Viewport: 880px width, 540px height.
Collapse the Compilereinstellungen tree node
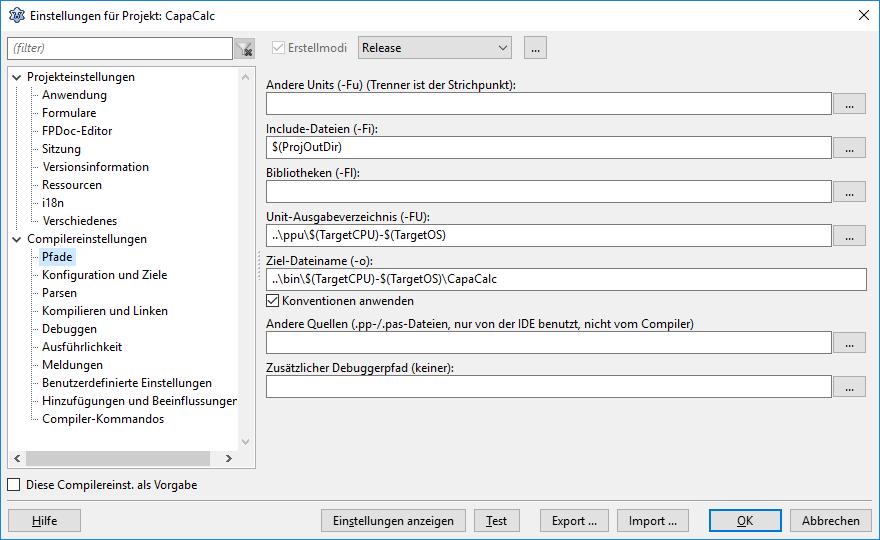coord(16,239)
